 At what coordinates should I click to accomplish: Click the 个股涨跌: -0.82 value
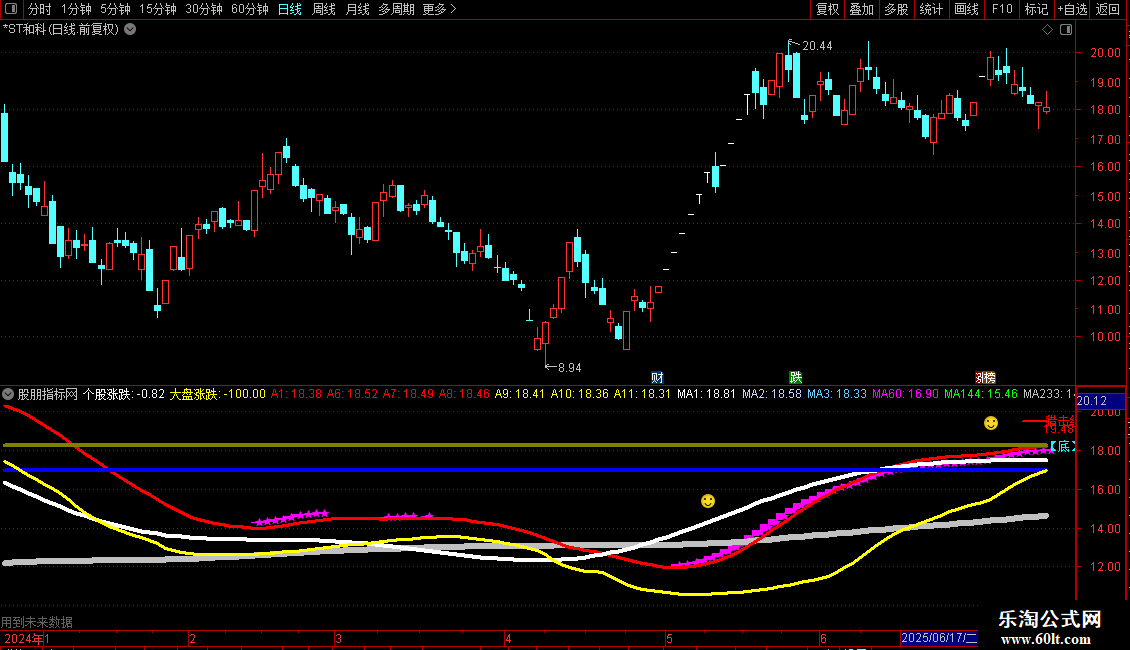click(124, 394)
